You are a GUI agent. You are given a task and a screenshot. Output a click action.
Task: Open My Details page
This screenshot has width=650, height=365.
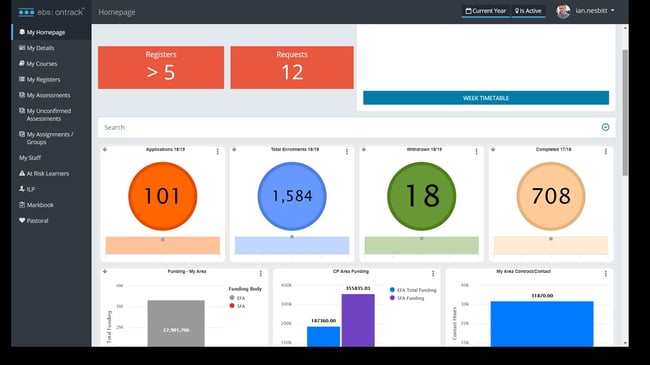point(40,48)
